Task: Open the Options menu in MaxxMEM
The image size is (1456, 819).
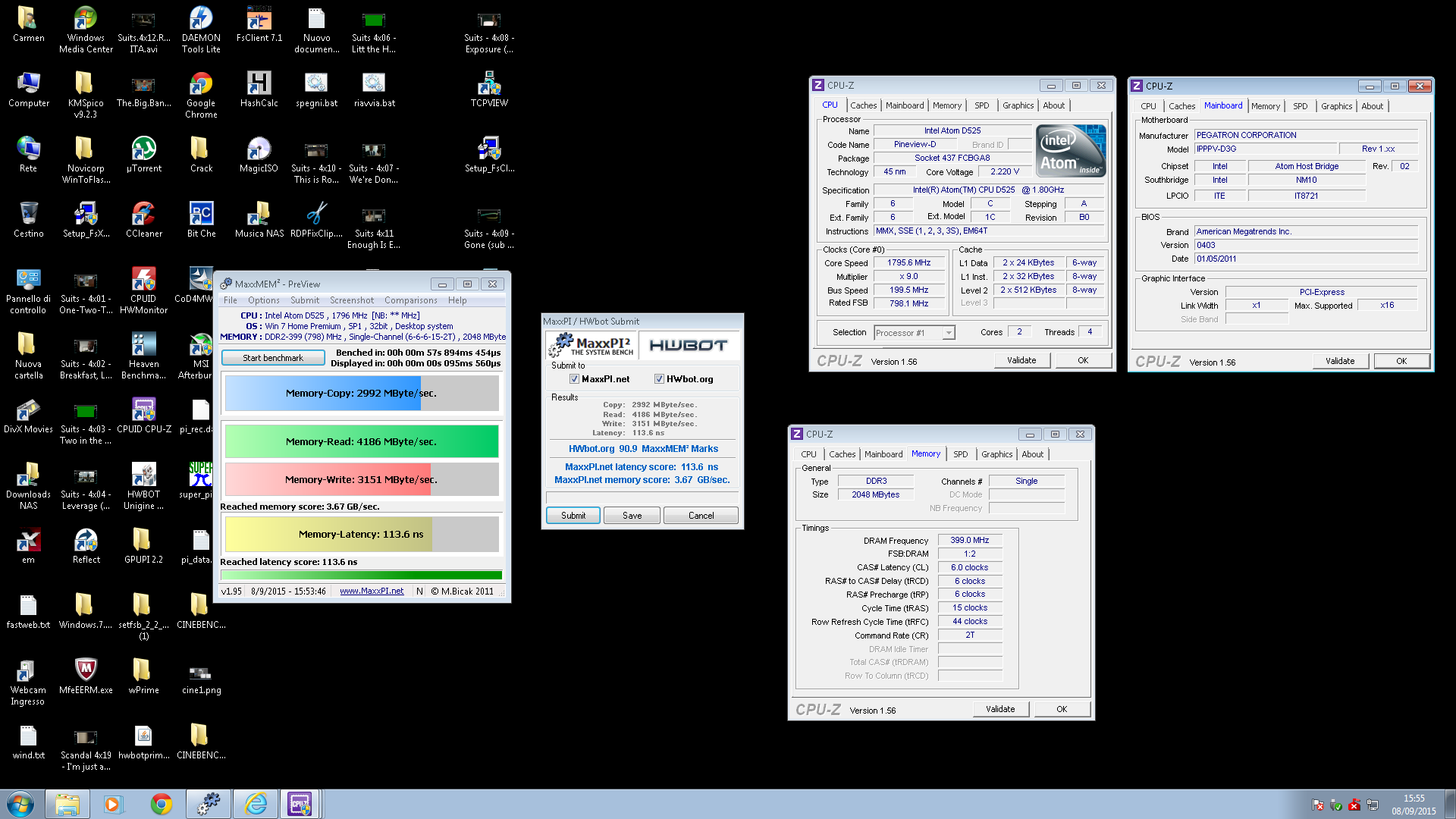Action: (263, 300)
